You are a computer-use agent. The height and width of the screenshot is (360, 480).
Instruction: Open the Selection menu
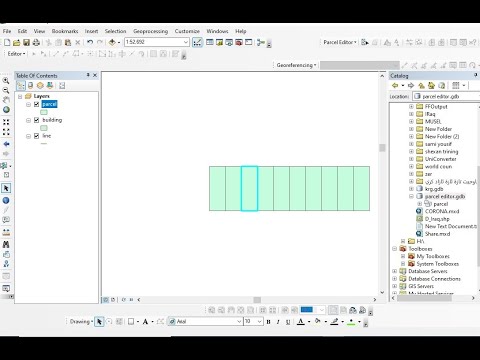115,31
